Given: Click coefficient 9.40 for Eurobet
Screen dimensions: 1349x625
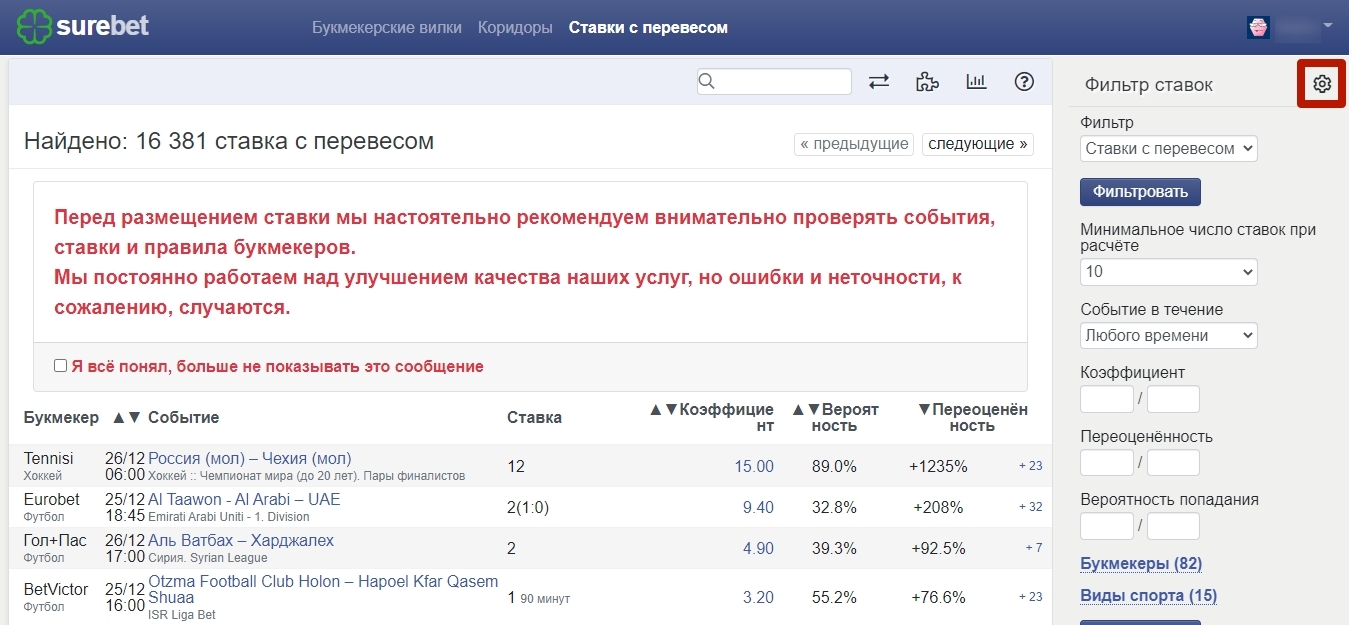Looking at the screenshot, I should click(x=758, y=507).
